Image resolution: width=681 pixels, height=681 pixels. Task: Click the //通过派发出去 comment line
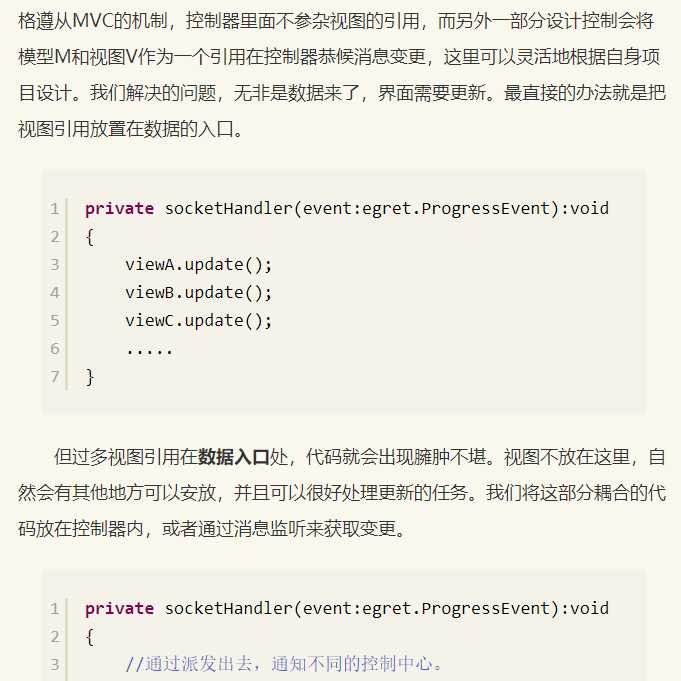coord(284,665)
